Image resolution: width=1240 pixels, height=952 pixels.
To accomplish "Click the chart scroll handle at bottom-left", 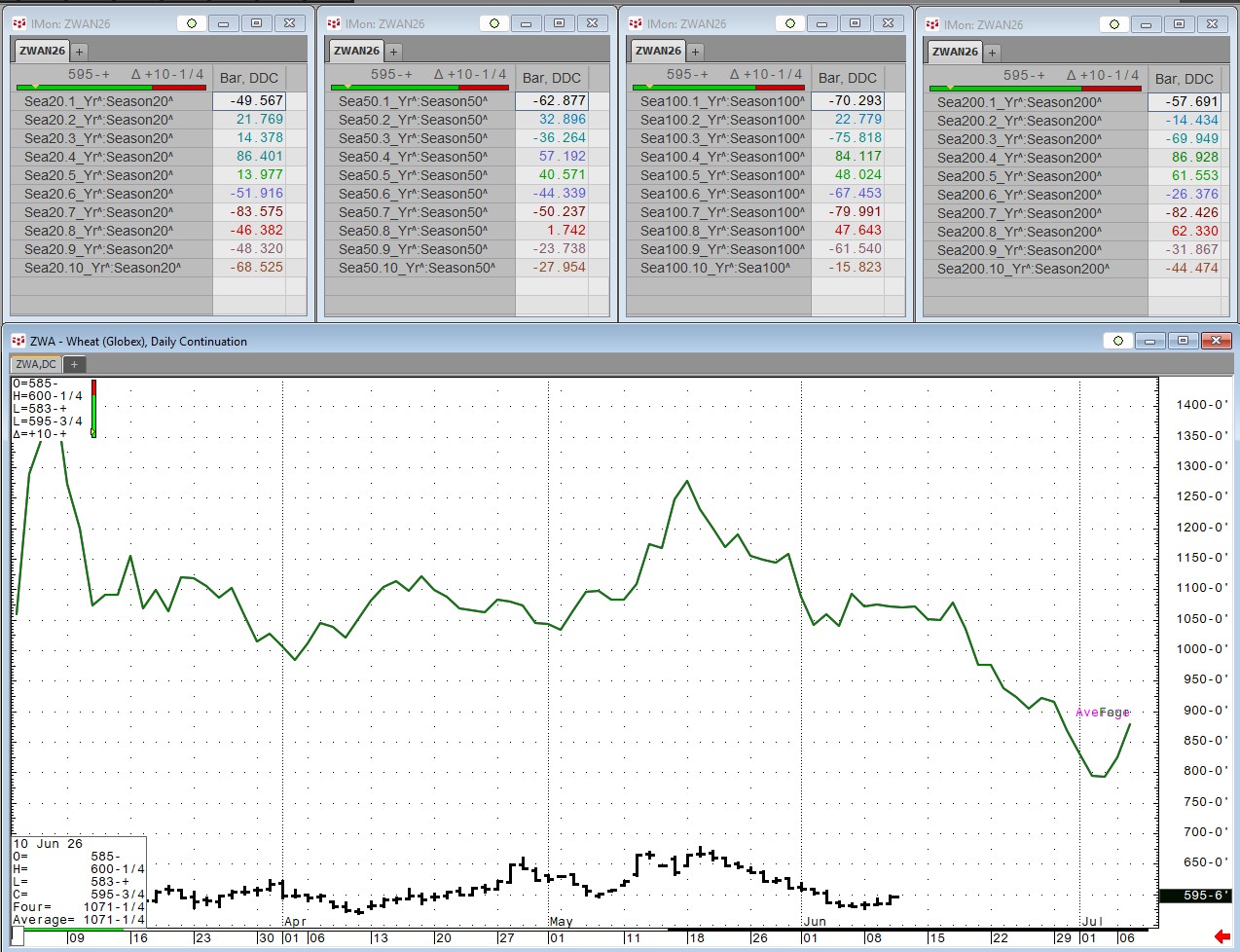I will click(18, 937).
